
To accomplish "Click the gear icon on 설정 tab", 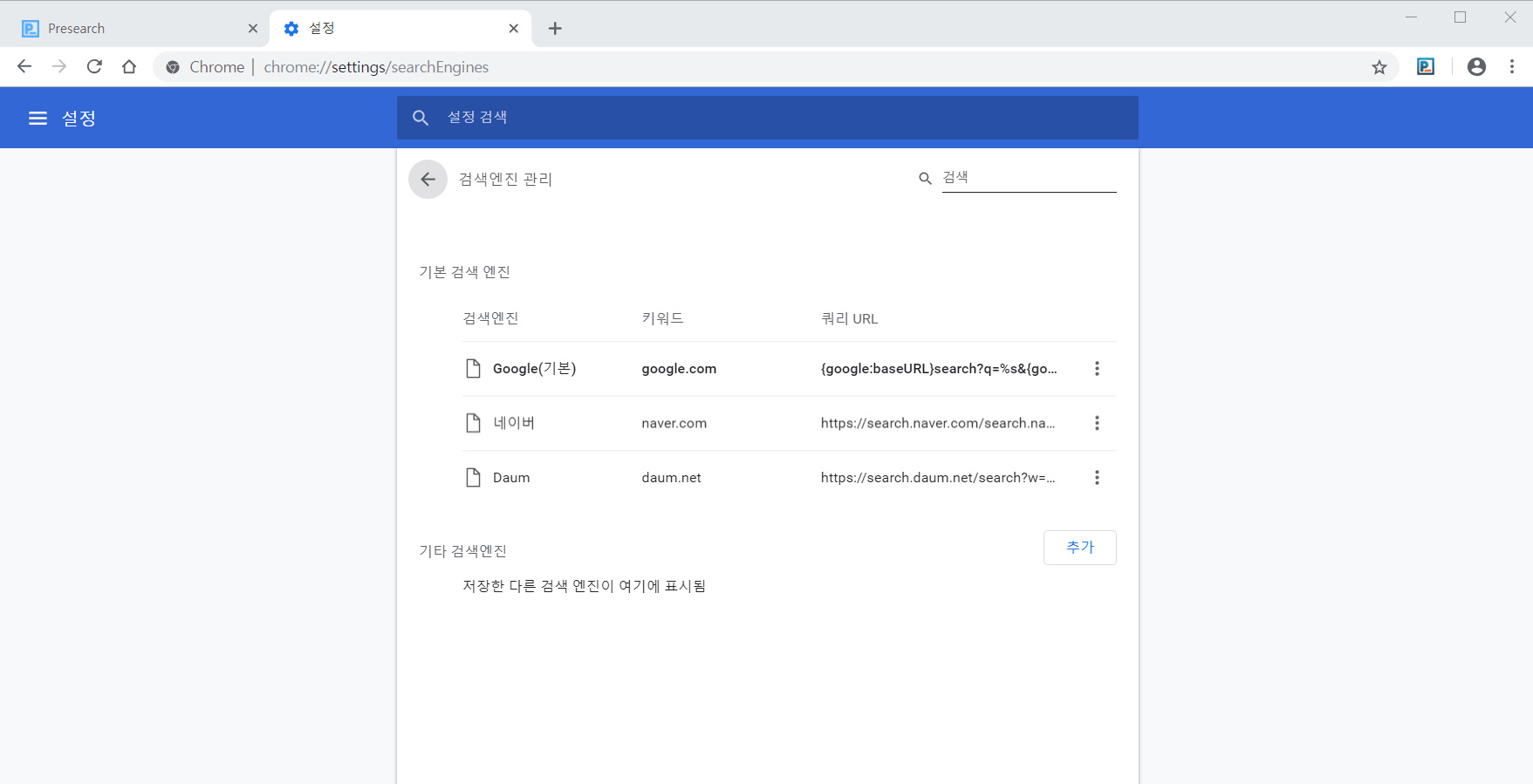I will [291, 29].
